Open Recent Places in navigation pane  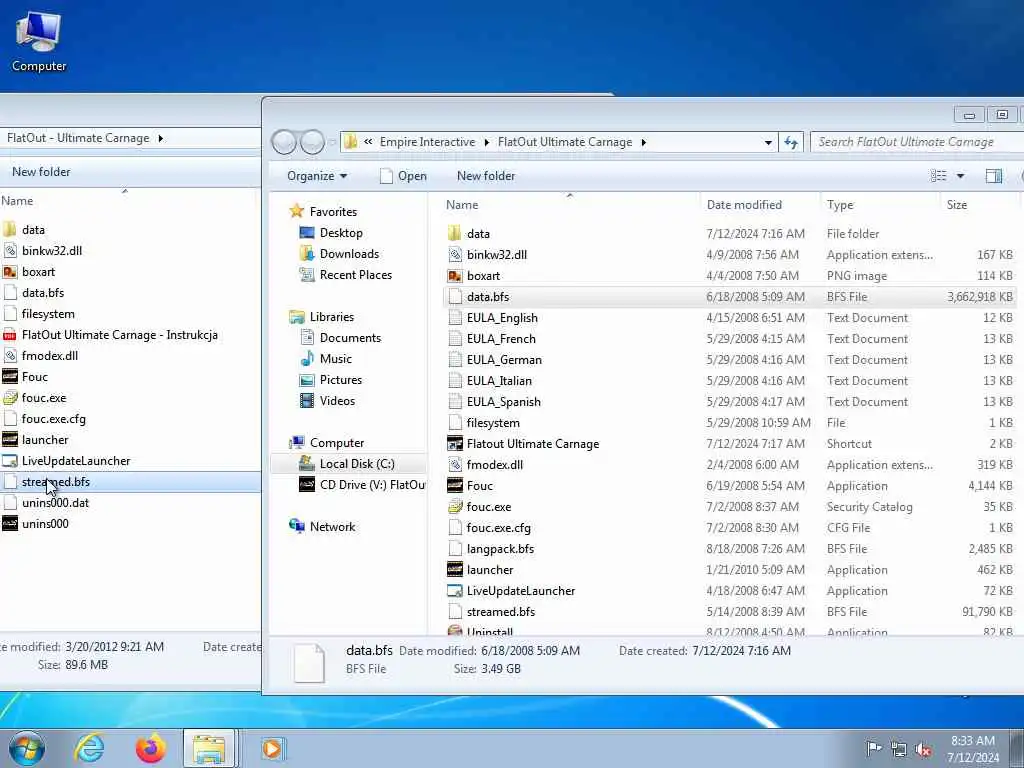tap(356, 275)
